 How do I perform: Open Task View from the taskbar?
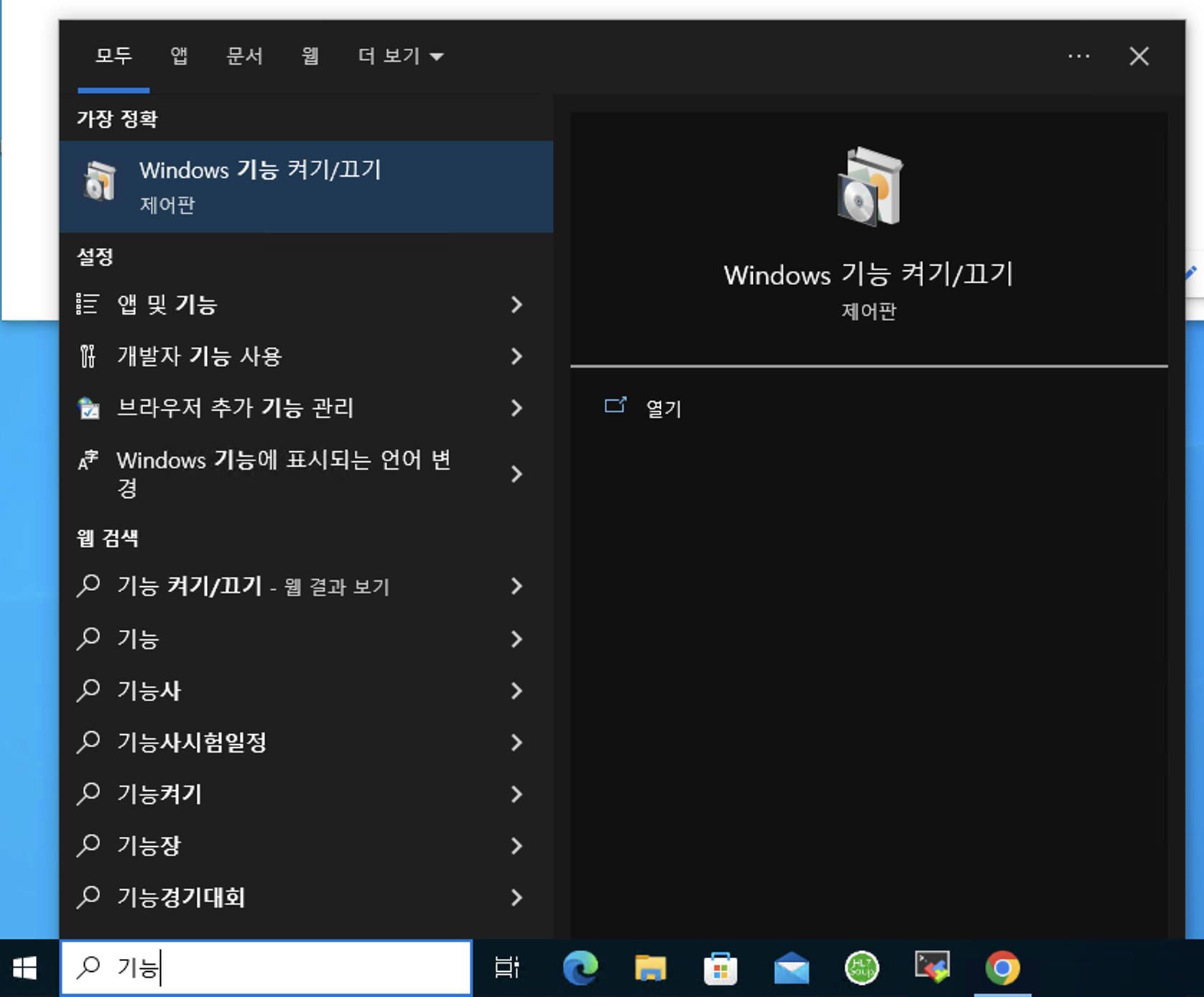(x=507, y=968)
